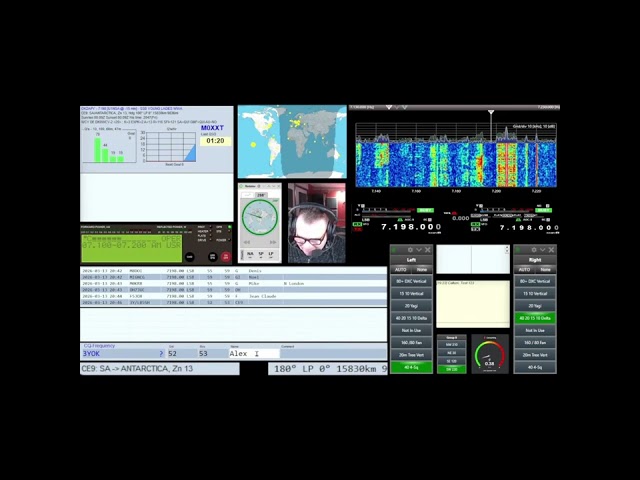Select 15 10 Vertical on Right panel
The image size is (640, 480).
(535, 293)
